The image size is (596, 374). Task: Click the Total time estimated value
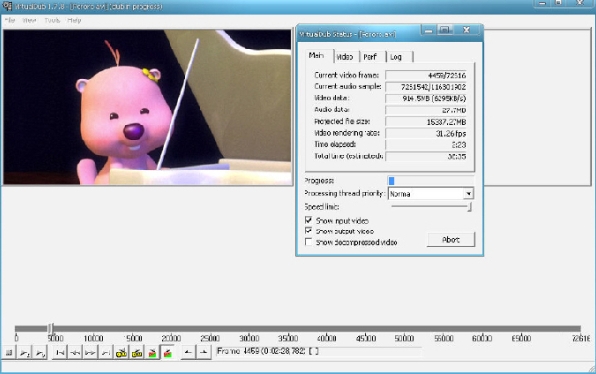pyautogui.click(x=426, y=156)
